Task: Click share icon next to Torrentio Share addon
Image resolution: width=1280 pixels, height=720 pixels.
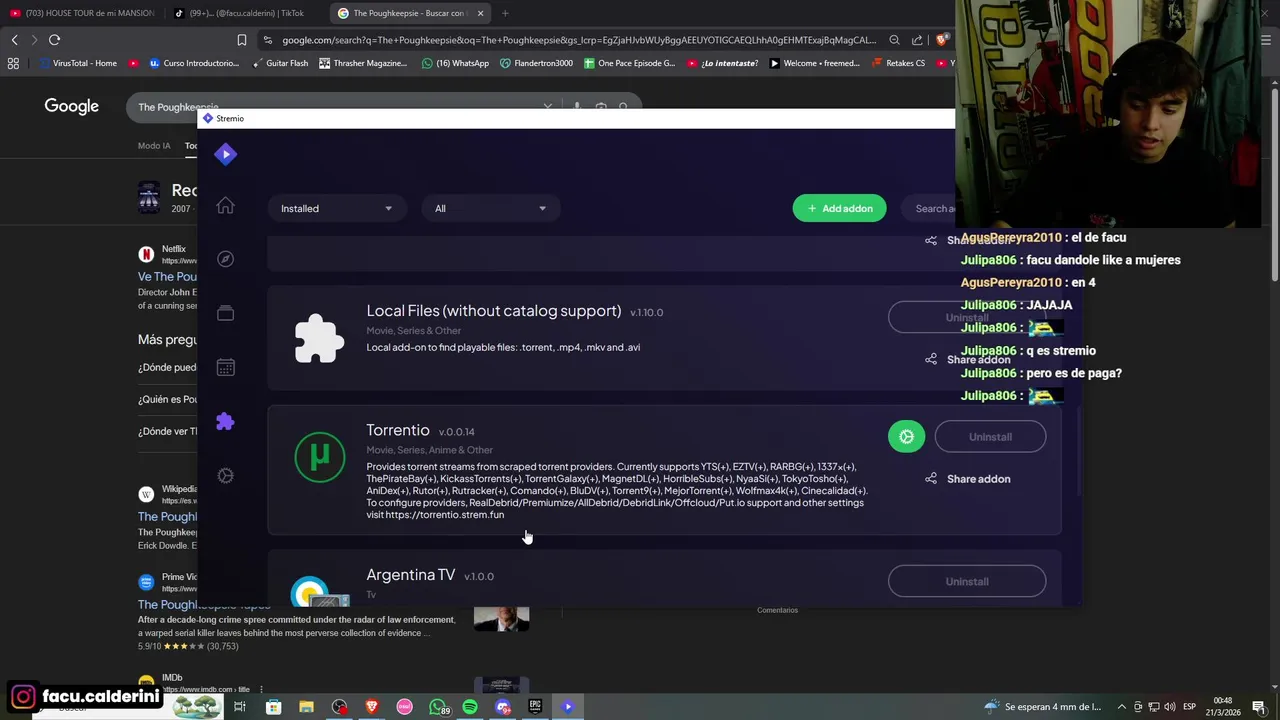Action: [x=931, y=479]
